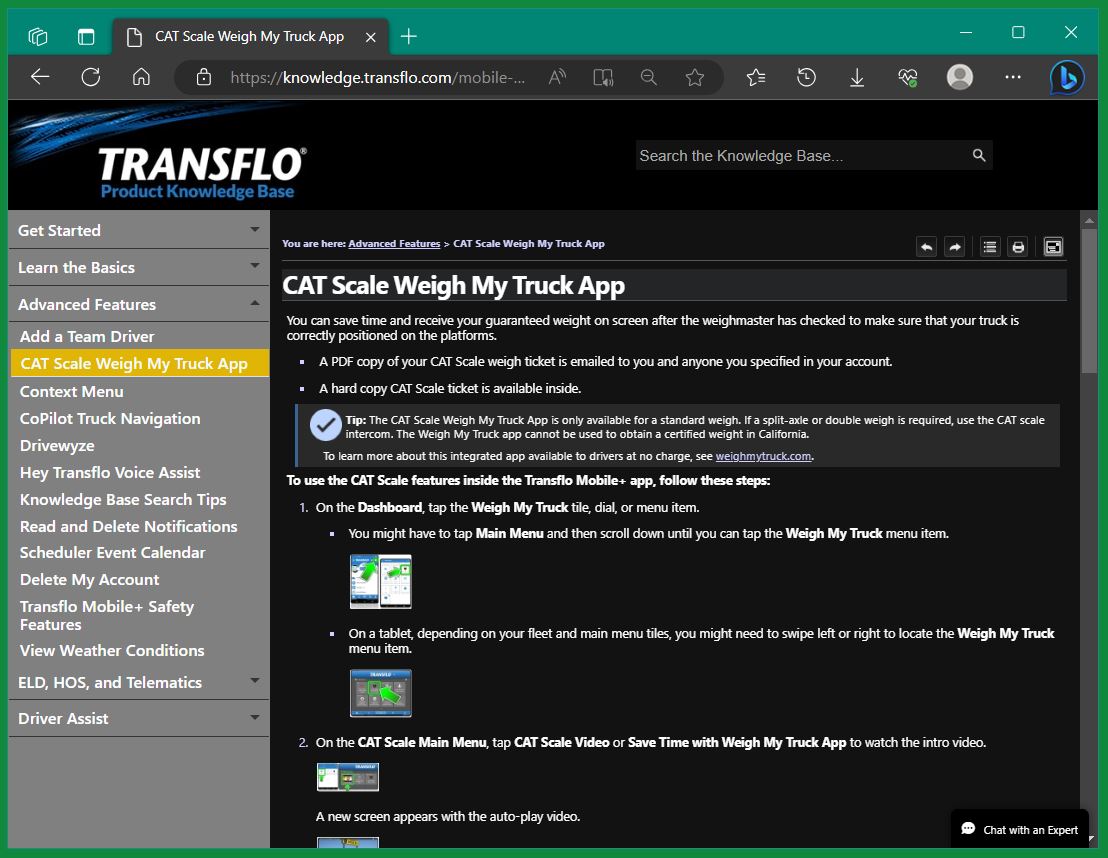
Task: Open Hey Transflo Voice Assist topic
Action: (x=110, y=472)
